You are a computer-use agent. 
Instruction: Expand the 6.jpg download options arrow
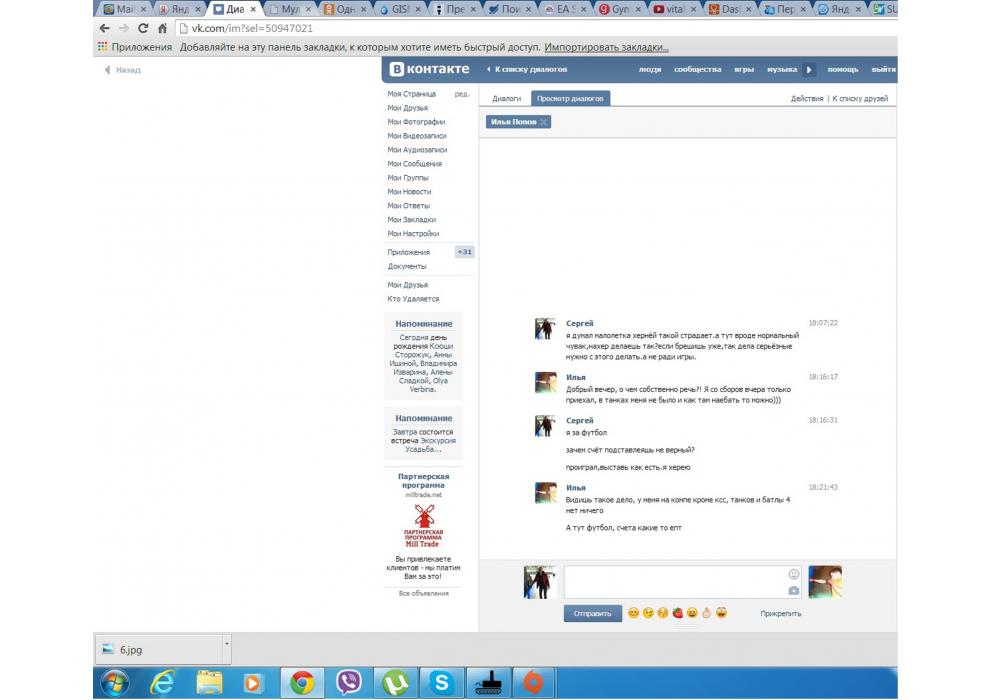[227, 643]
